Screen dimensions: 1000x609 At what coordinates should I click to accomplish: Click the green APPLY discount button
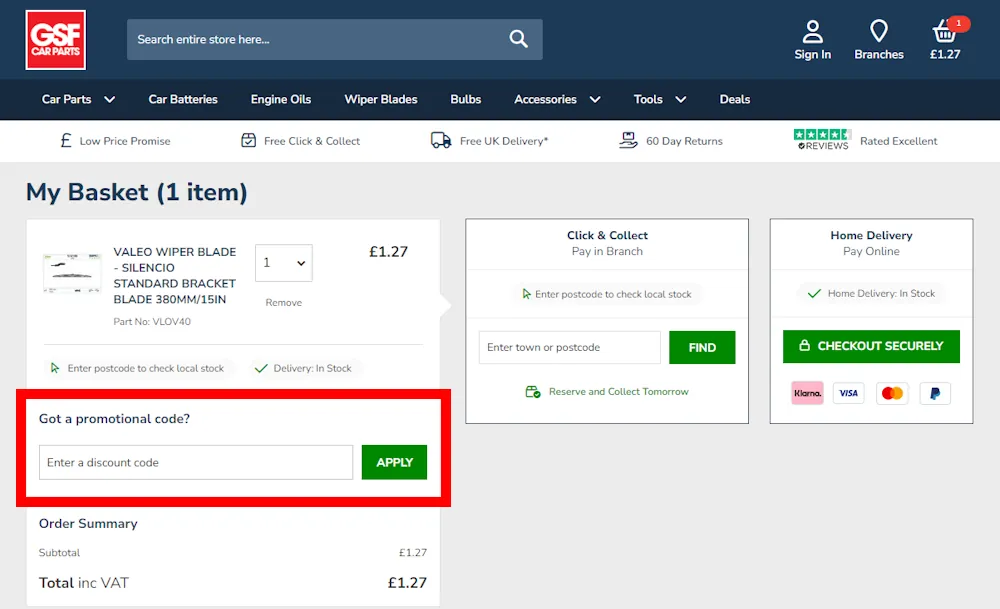click(x=394, y=462)
